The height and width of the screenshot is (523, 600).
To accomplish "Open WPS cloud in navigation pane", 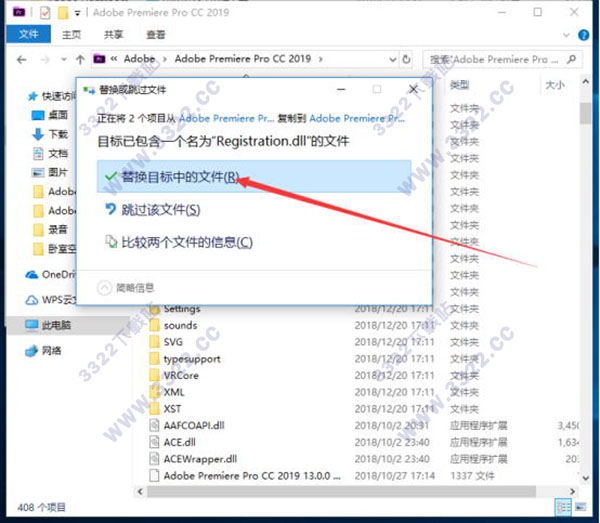I will pos(51,300).
